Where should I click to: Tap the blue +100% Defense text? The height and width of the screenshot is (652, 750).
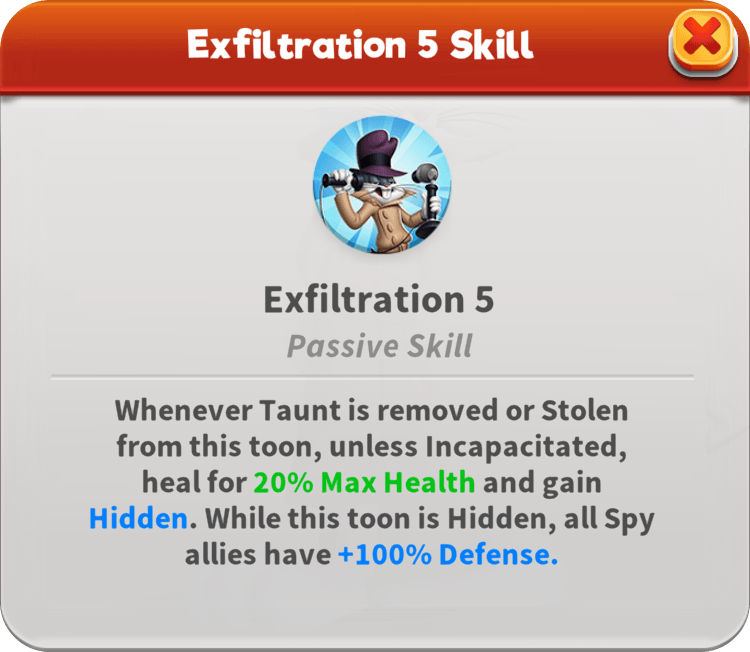coord(448,554)
